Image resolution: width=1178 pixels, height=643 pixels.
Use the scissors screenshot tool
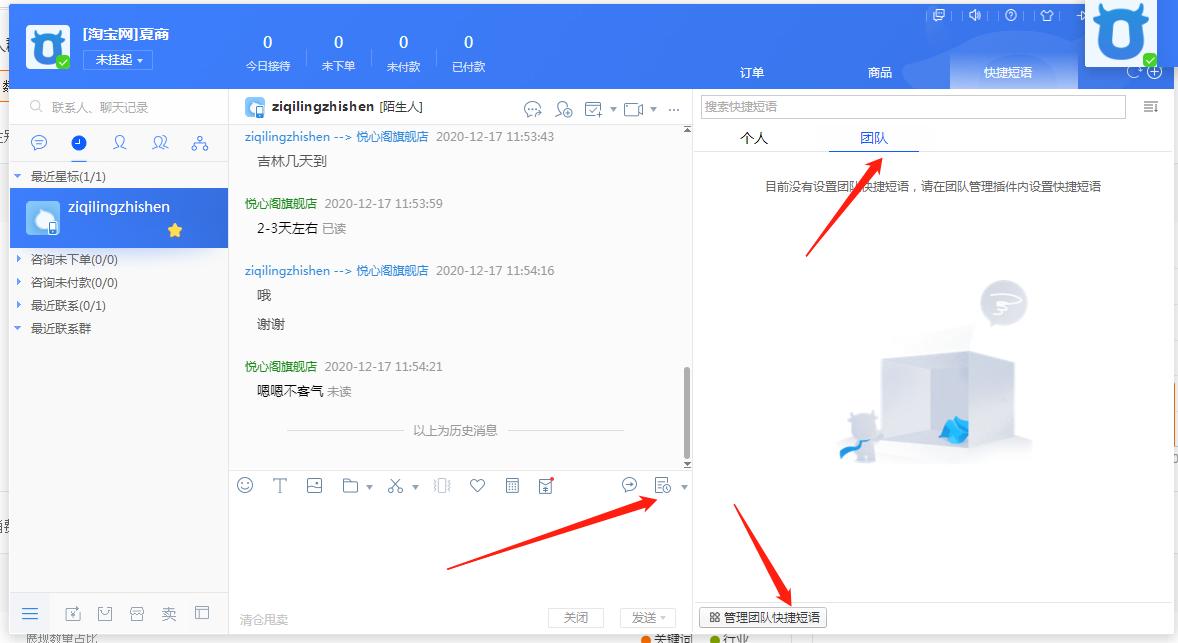pyautogui.click(x=394, y=485)
